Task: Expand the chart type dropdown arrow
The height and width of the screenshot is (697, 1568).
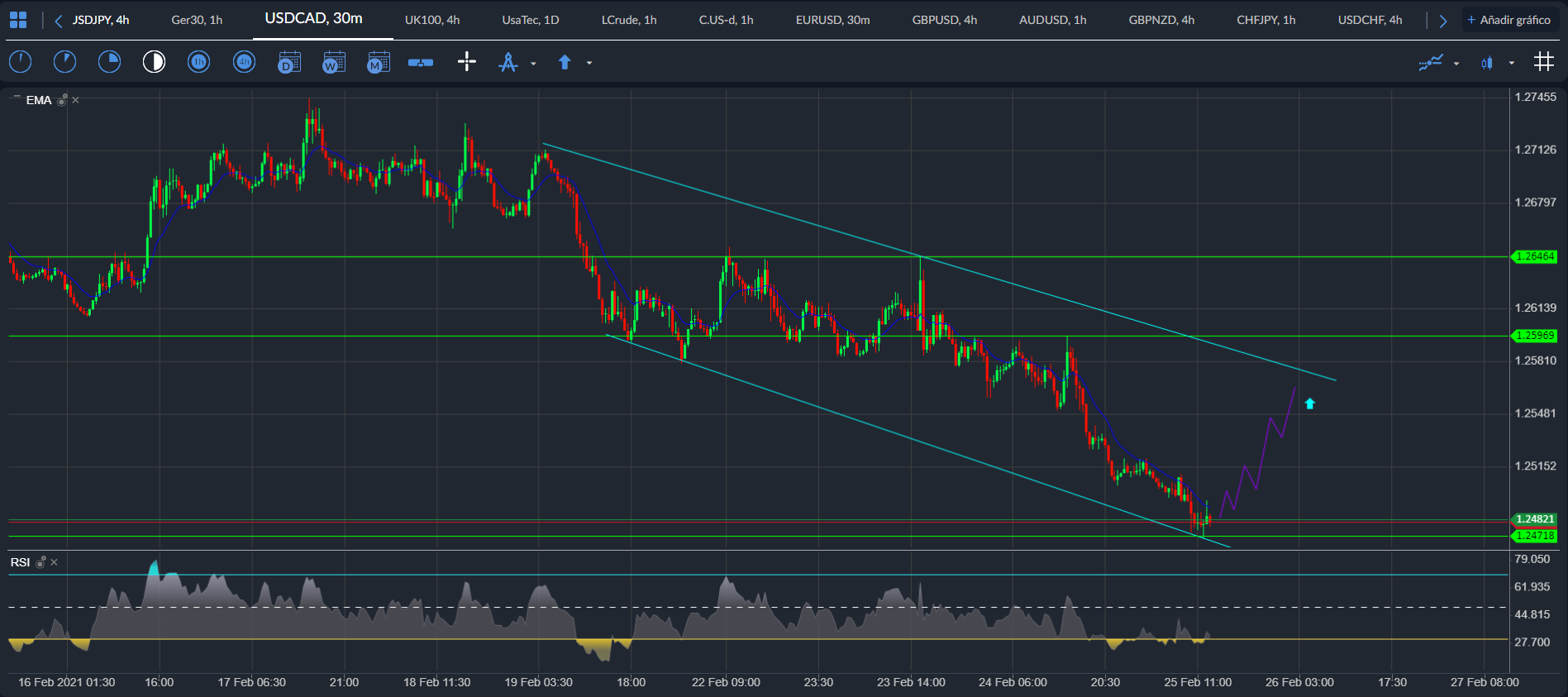Action: point(1512,63)
